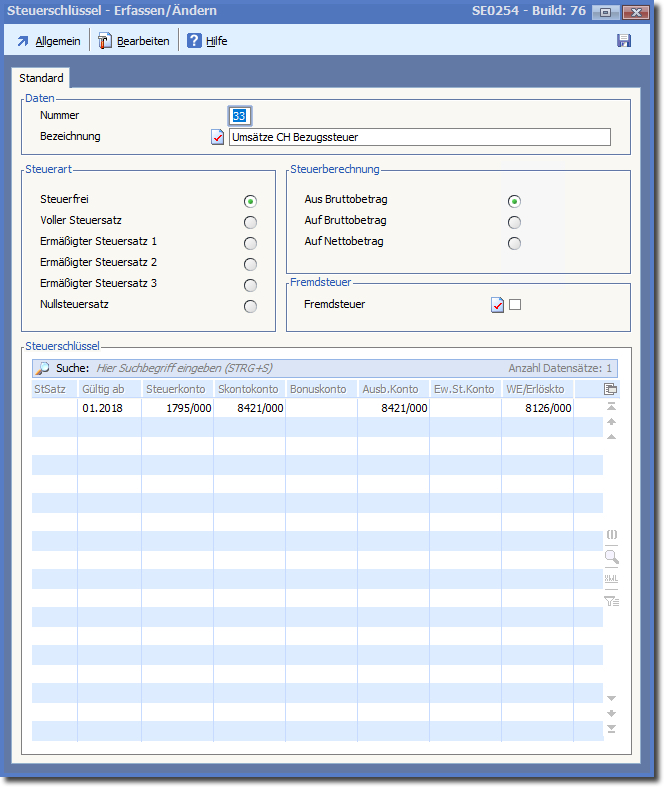Open the column chooser icon in table header

pos(611,388)
